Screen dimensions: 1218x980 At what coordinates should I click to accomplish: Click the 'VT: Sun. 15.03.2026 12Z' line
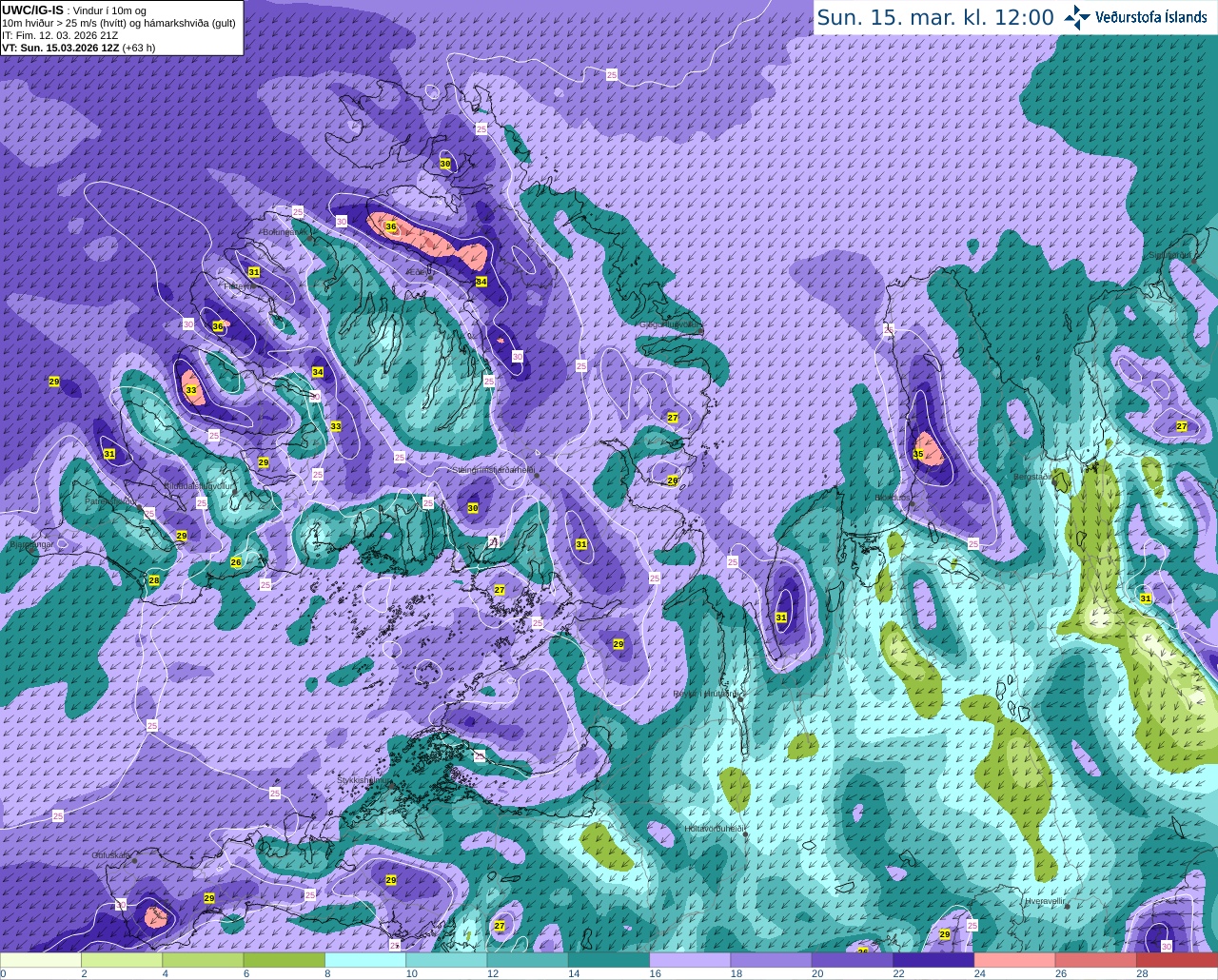point(61,47)
